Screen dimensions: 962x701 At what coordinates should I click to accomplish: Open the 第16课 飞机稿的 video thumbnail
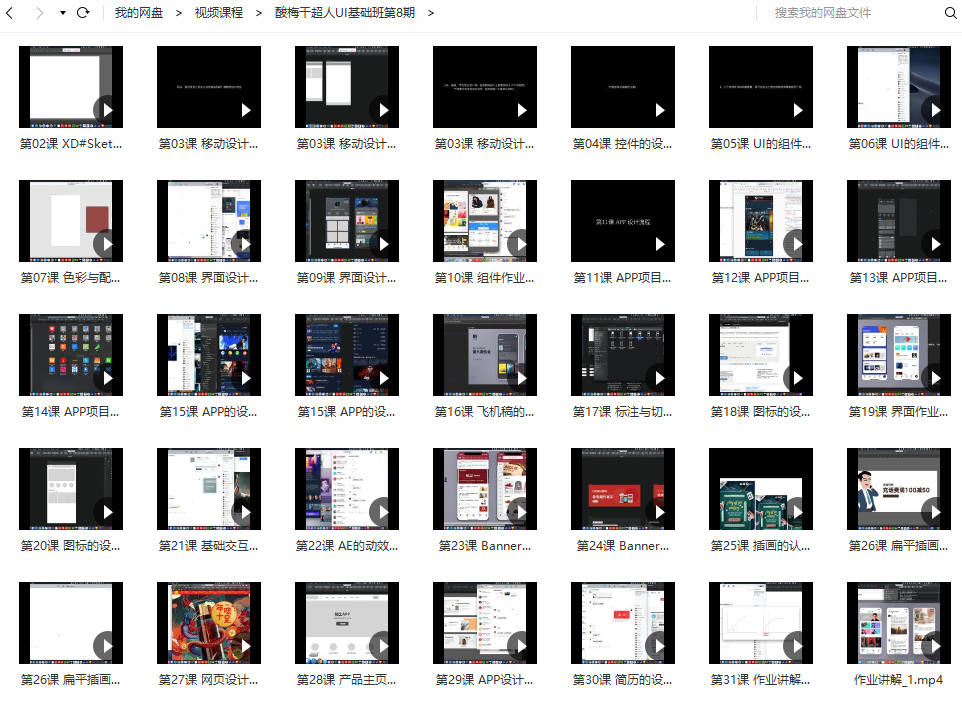pyautogui.click(x=484, y=355)
